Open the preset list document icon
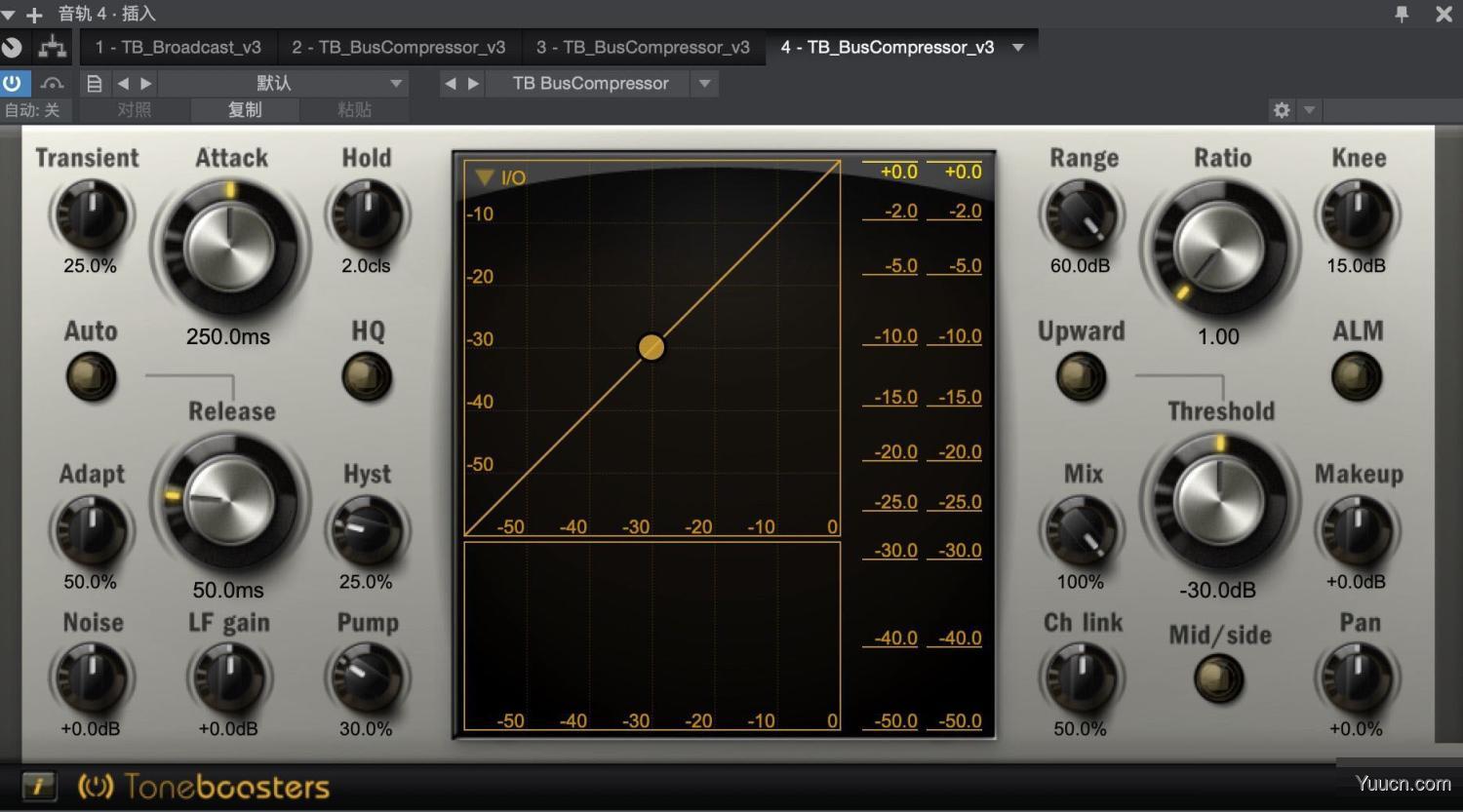The width and height of the screenshot is (1463, 812). 94,83
